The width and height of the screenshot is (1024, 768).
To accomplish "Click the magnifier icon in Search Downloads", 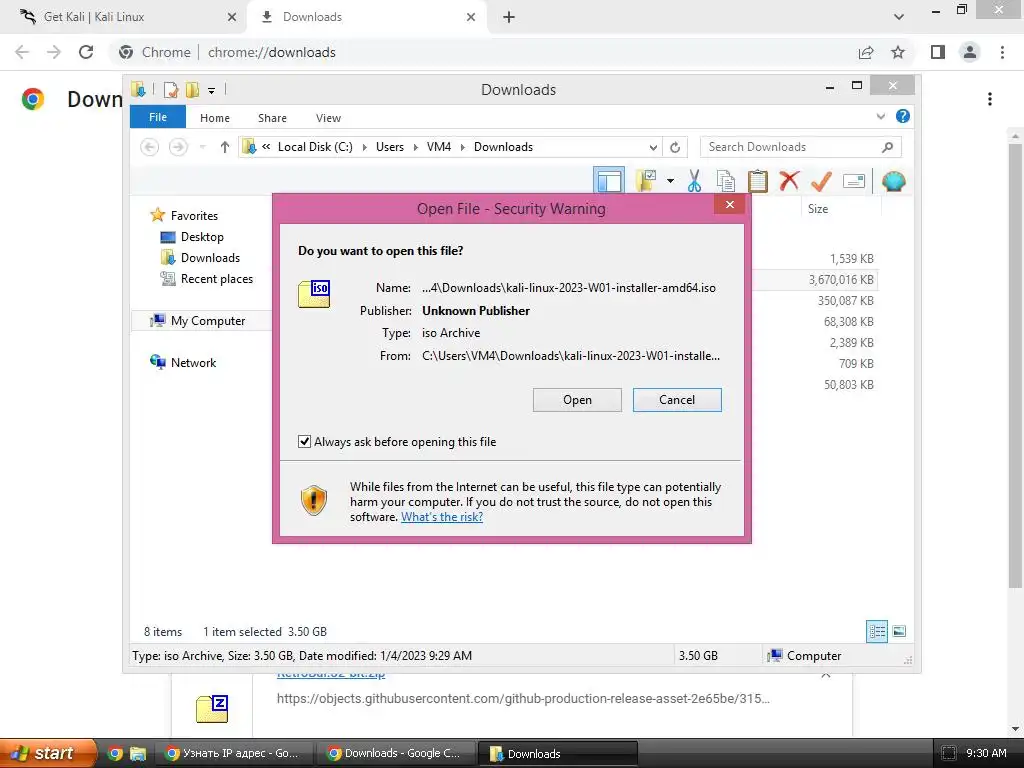I will [887, 147].
